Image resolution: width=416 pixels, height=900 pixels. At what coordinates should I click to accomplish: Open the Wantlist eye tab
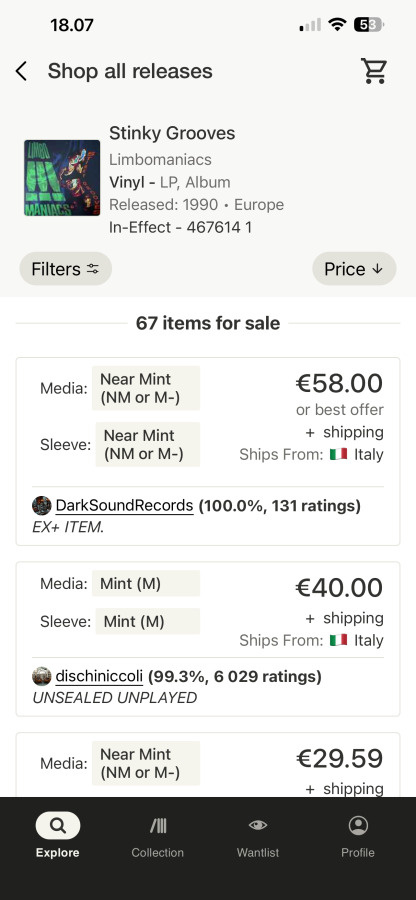click(258, 835)
